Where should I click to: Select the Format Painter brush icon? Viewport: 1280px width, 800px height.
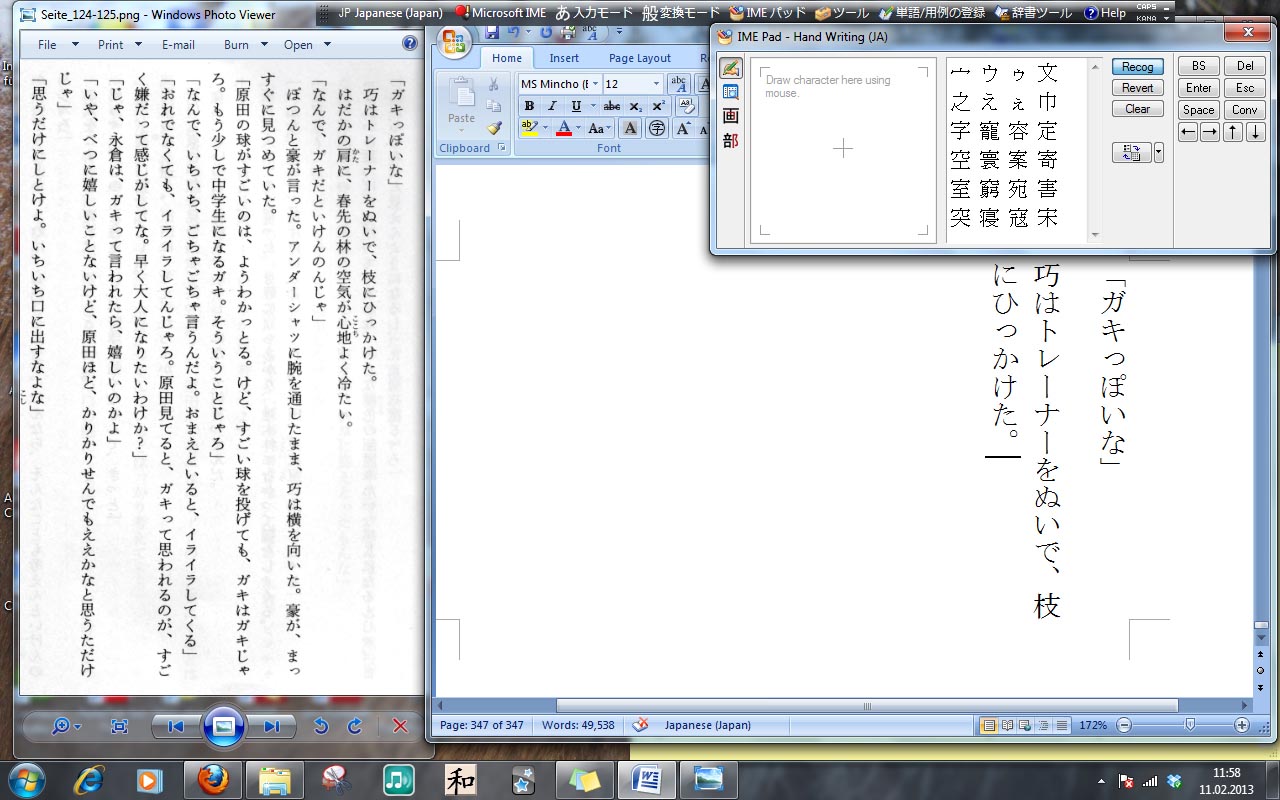(x=494, y=128)
